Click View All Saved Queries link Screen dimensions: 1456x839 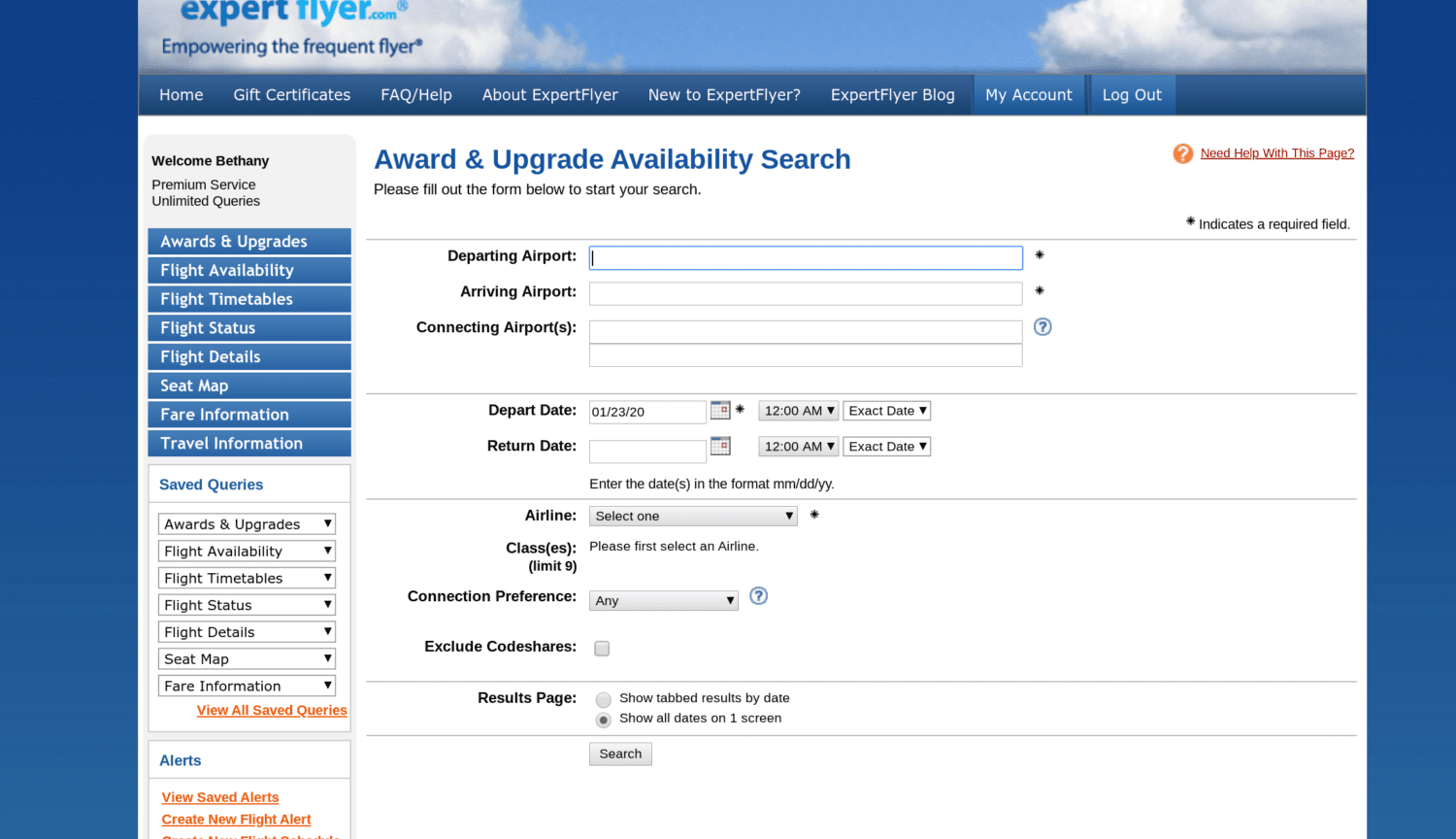click(272, 710)
